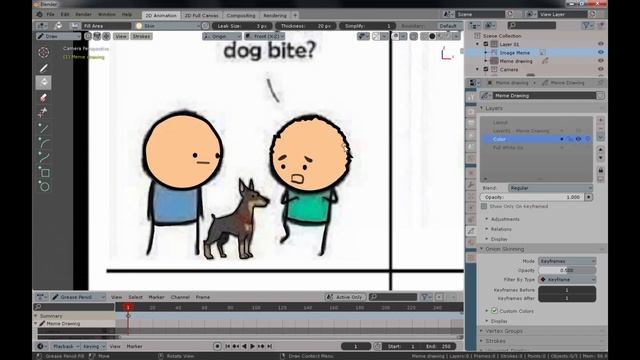This screenshot has width=640, height=360.
Task: Uncheck the Layer 01 collection checkbox
Action: (x=486, y=44)
